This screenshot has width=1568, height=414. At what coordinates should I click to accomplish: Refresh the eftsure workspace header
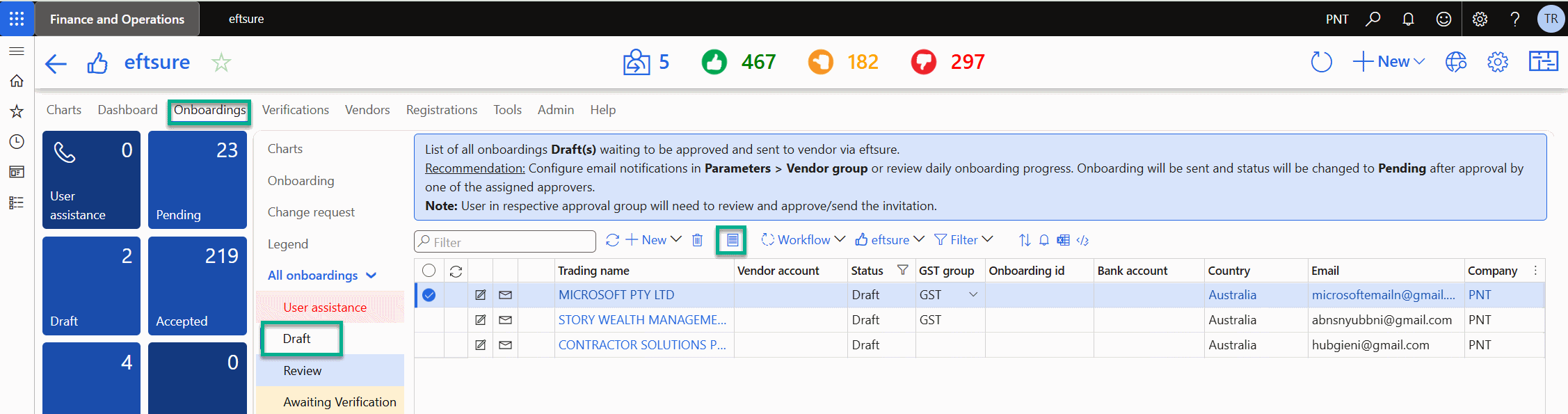click(x=1321, y=62)
